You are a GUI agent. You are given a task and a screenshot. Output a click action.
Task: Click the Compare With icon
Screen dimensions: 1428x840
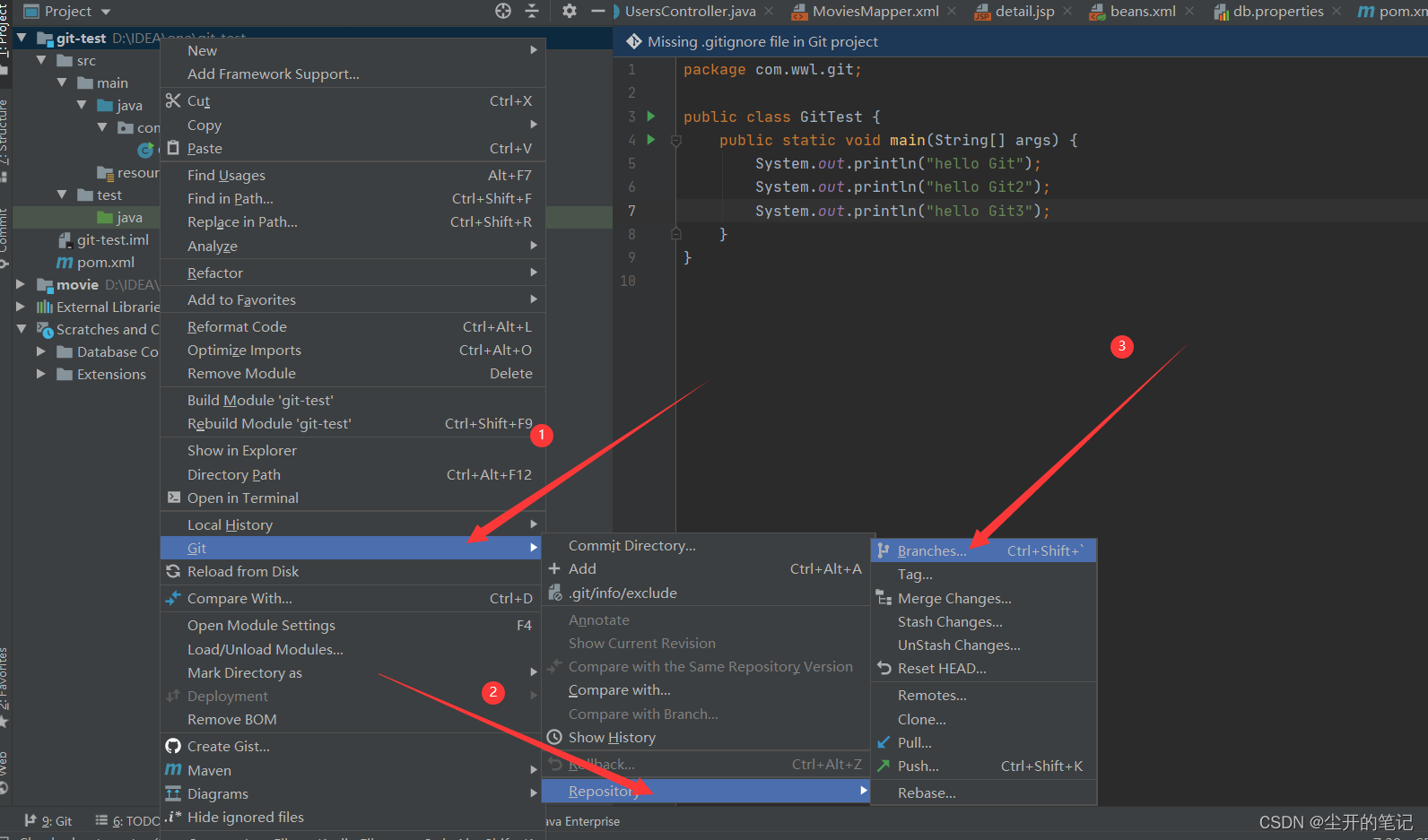click(x=173, y=598)
